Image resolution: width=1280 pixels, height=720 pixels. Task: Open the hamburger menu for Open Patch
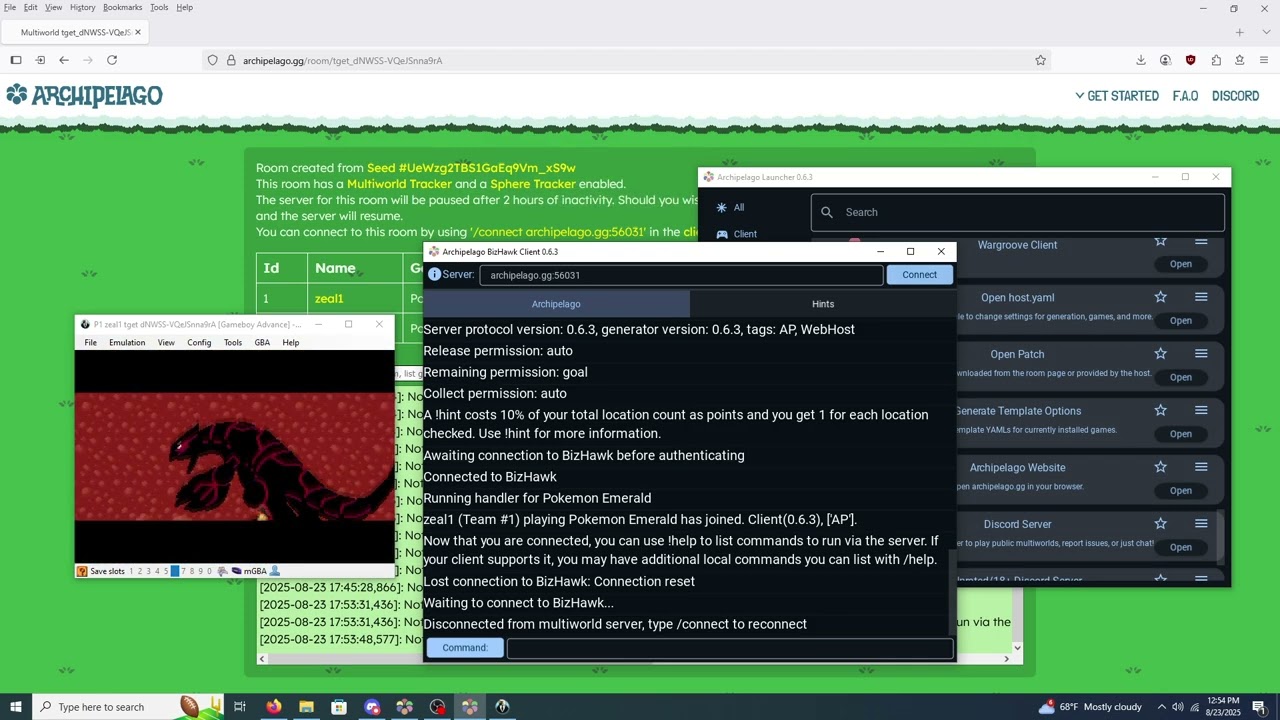point(1201,353)
